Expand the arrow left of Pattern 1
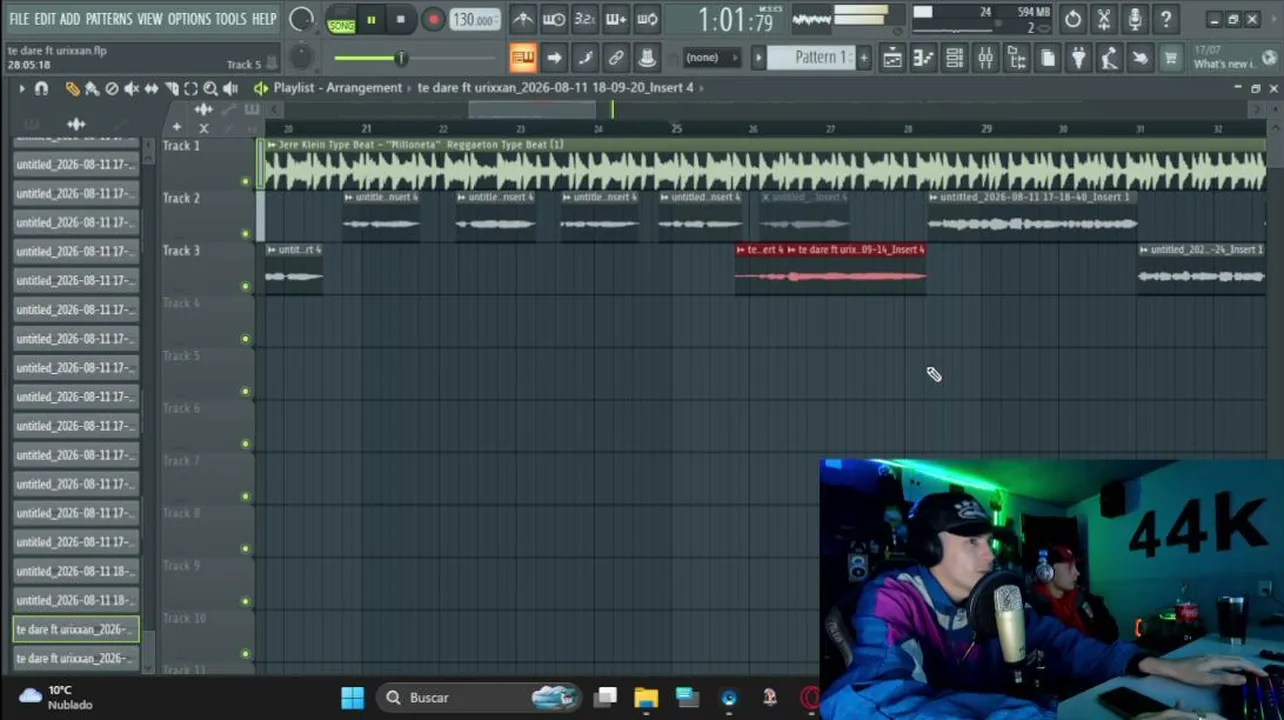The width and height of the screenshot is (1284, 720). [758, 58]
